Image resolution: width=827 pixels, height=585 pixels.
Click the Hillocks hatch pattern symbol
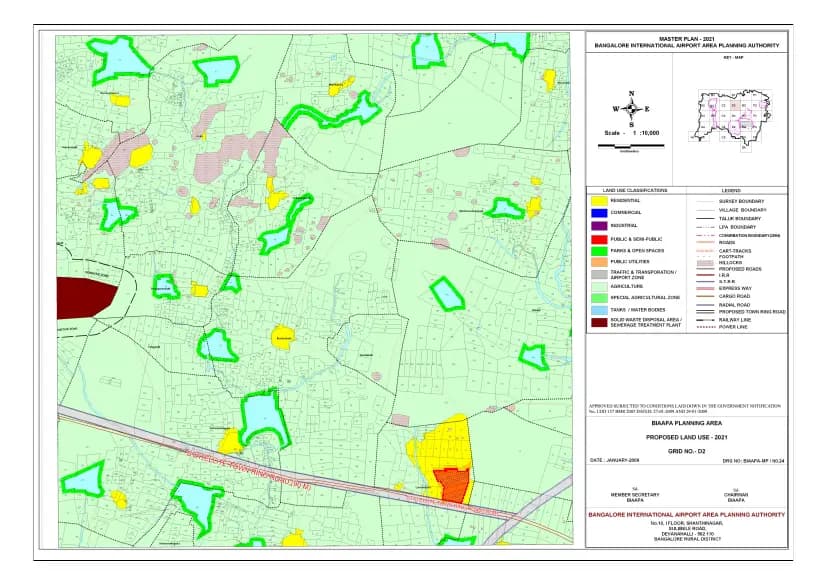tap(705, 262)
